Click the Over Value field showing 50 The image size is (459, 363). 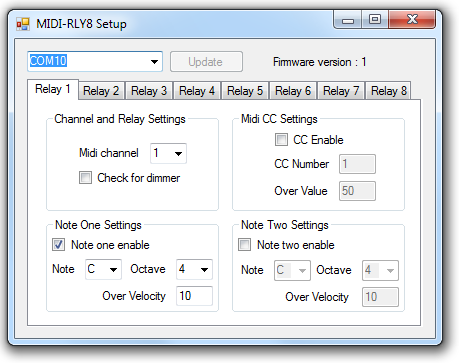pos(357,191)
